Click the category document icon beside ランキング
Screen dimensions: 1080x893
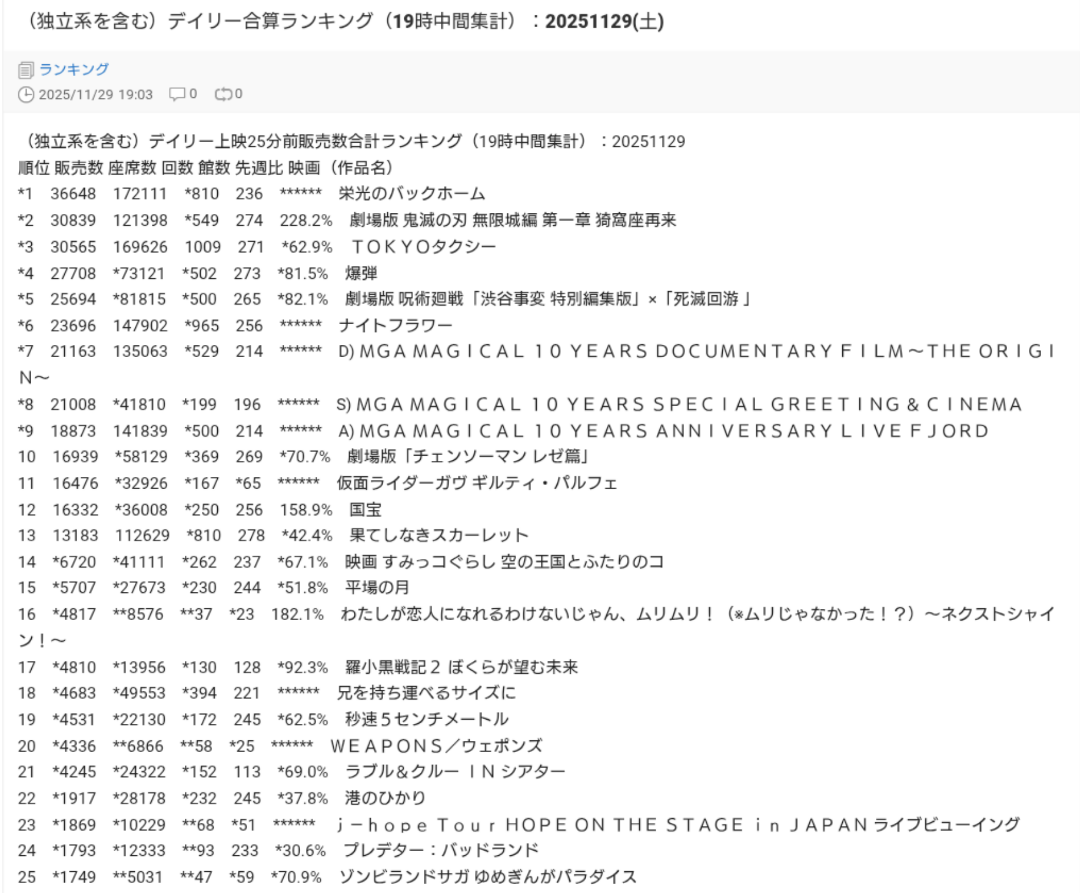coord(26,70)
